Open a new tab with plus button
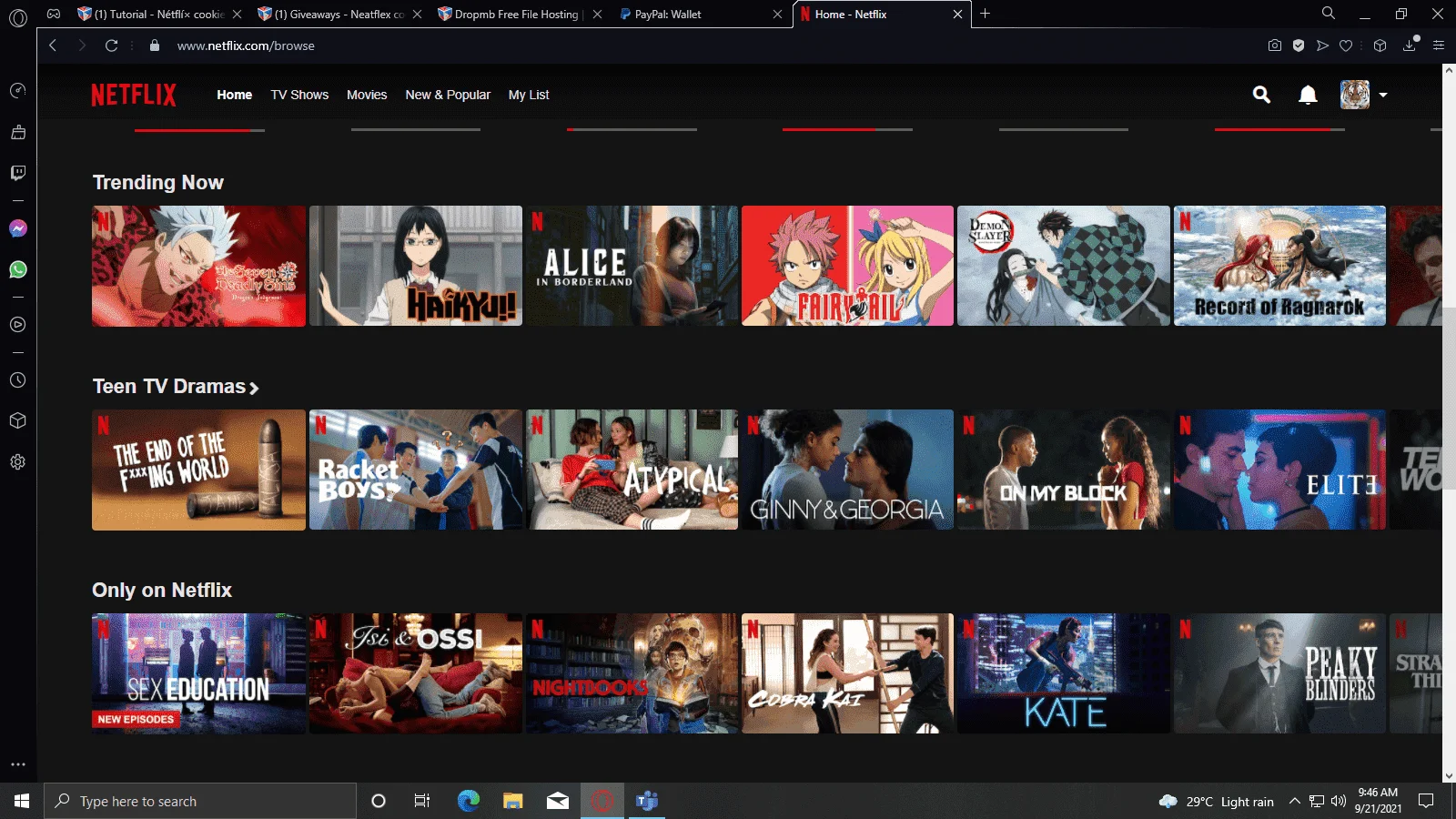The height and width of the screenshot is (819, 1456). tap(985, 14)
